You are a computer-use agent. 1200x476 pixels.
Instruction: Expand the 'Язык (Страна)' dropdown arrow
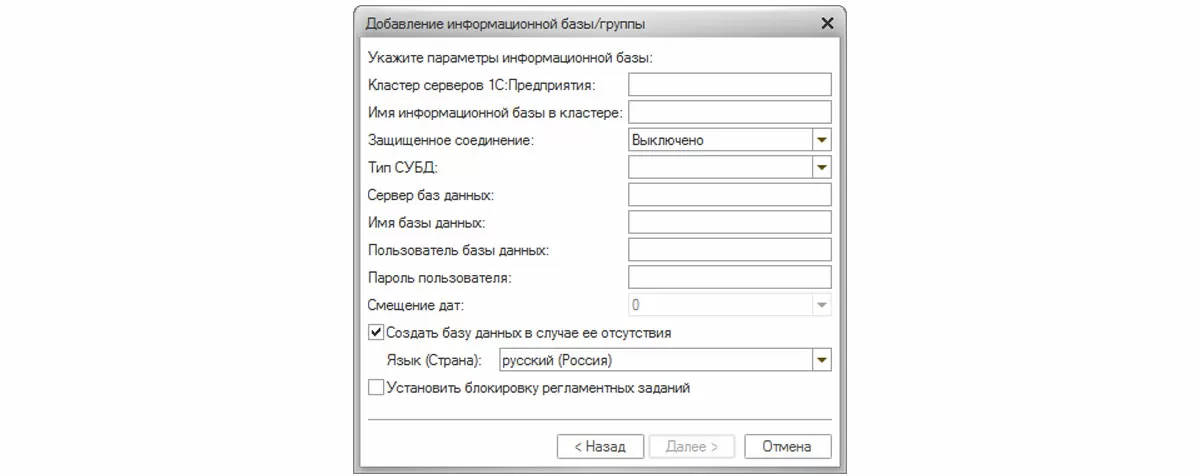click(x=822, y=359)
